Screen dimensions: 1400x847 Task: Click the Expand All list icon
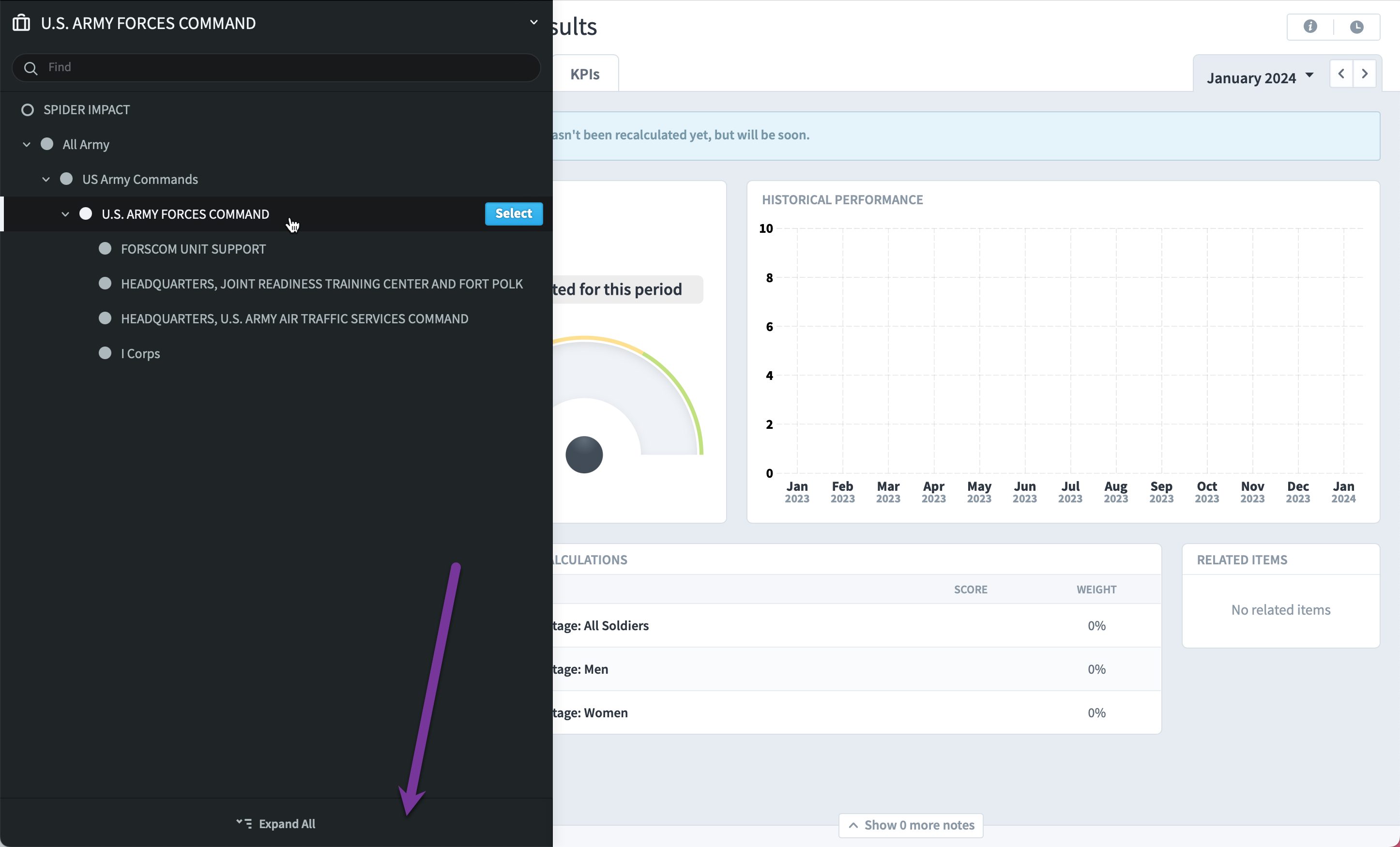pyautogui.click(x=244, y=824)
